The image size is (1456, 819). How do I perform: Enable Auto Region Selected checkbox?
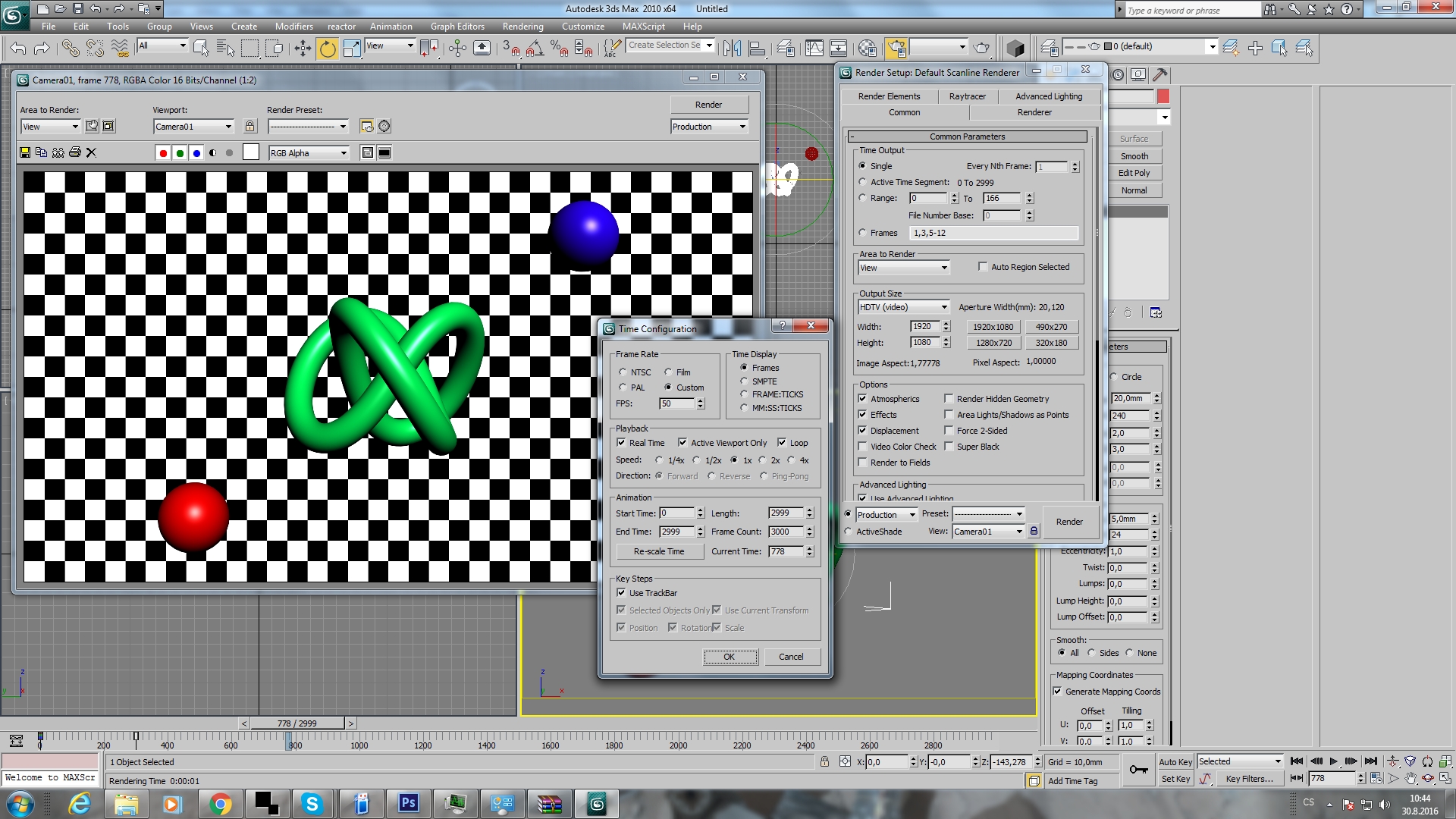(x=1024, y=267)
